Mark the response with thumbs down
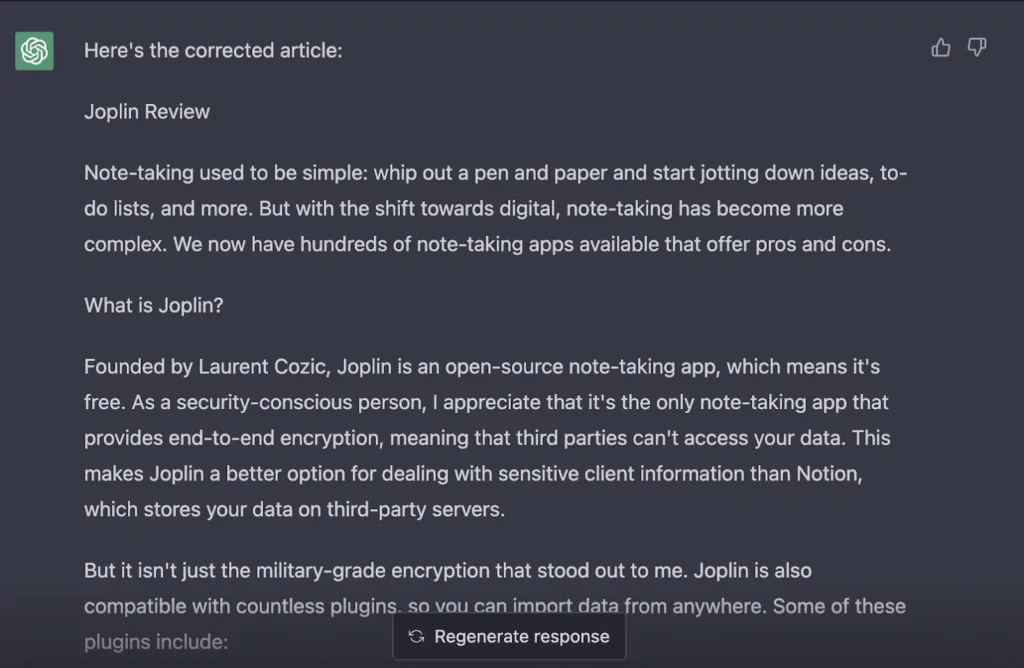Viewport: 1024px width, 668px height. (x=977, y=47)
